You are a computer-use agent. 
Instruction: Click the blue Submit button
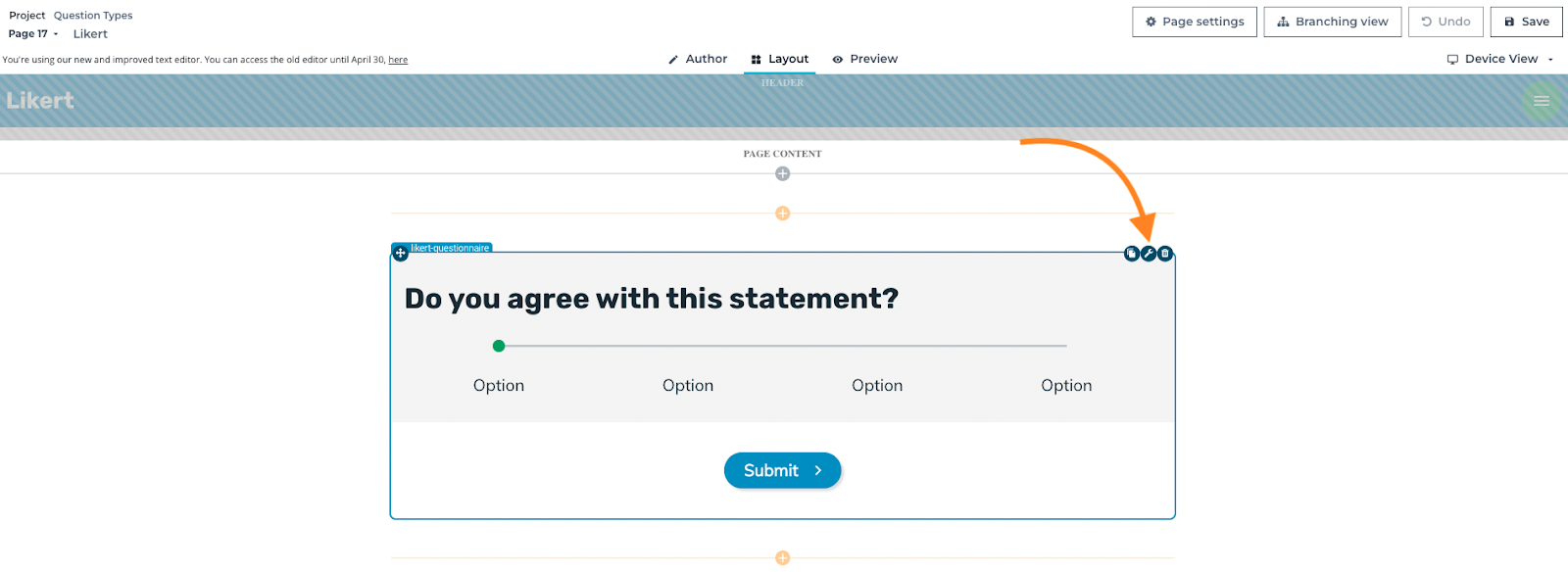click(782, 470)
